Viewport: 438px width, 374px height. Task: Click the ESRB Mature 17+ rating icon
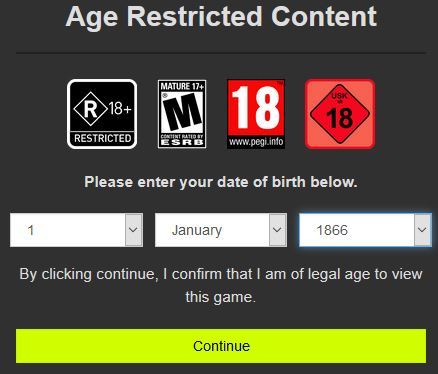click(x=182, y=114)
